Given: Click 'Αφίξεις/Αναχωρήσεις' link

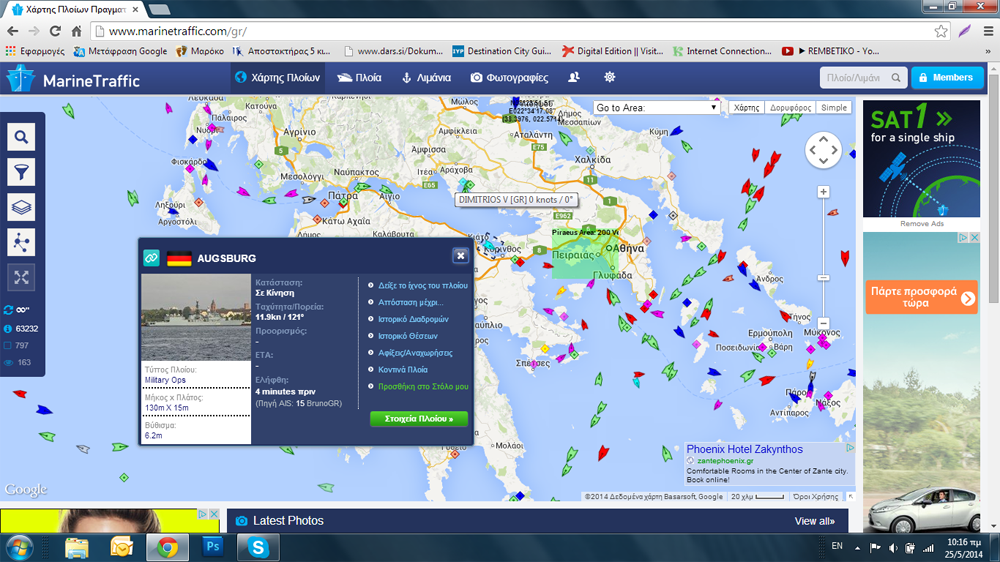Looking at the screenshot, I should coord(415,353).
